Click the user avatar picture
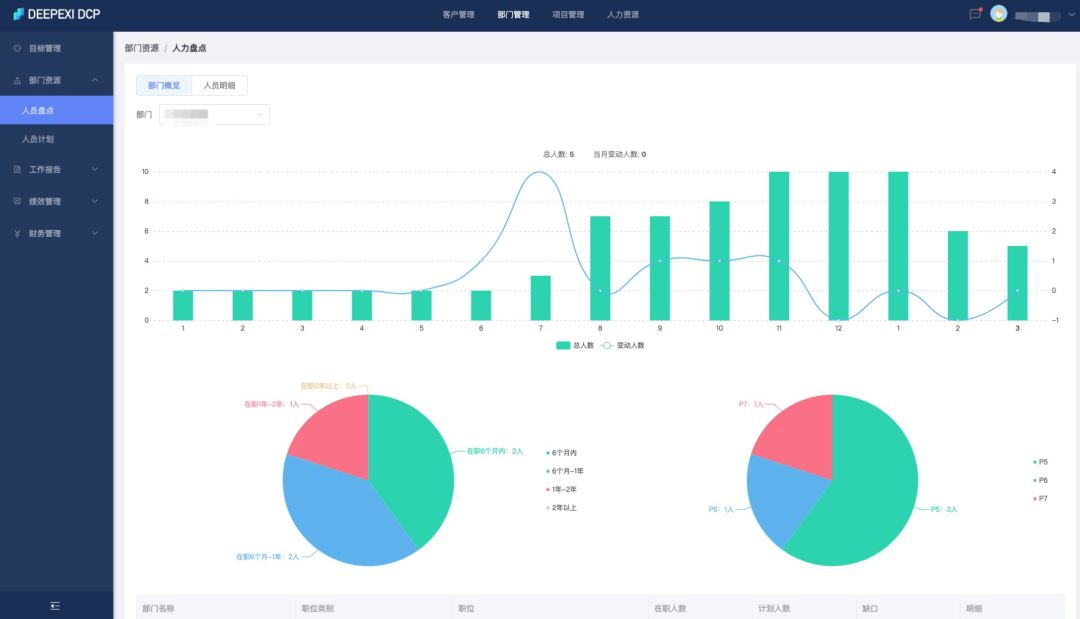The width and height of the screenshot is (1080, 619). click(x=999, y=14)
